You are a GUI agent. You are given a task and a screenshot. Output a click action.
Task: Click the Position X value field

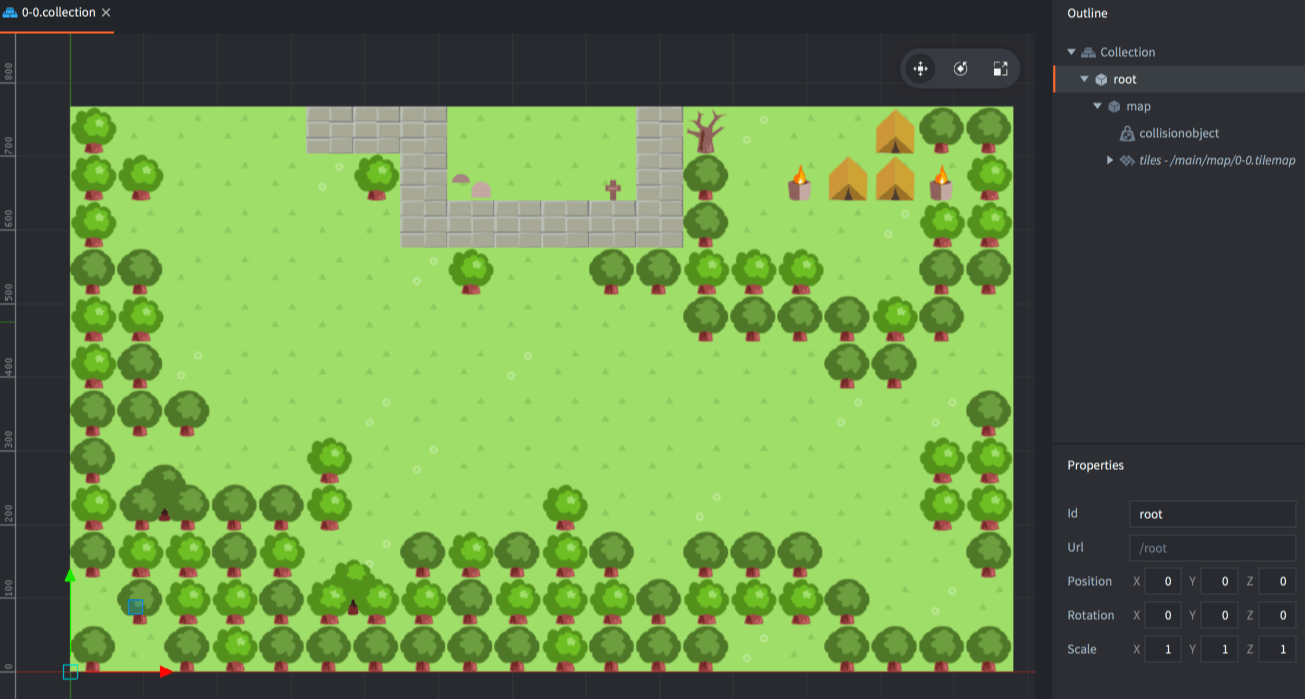1163,581
